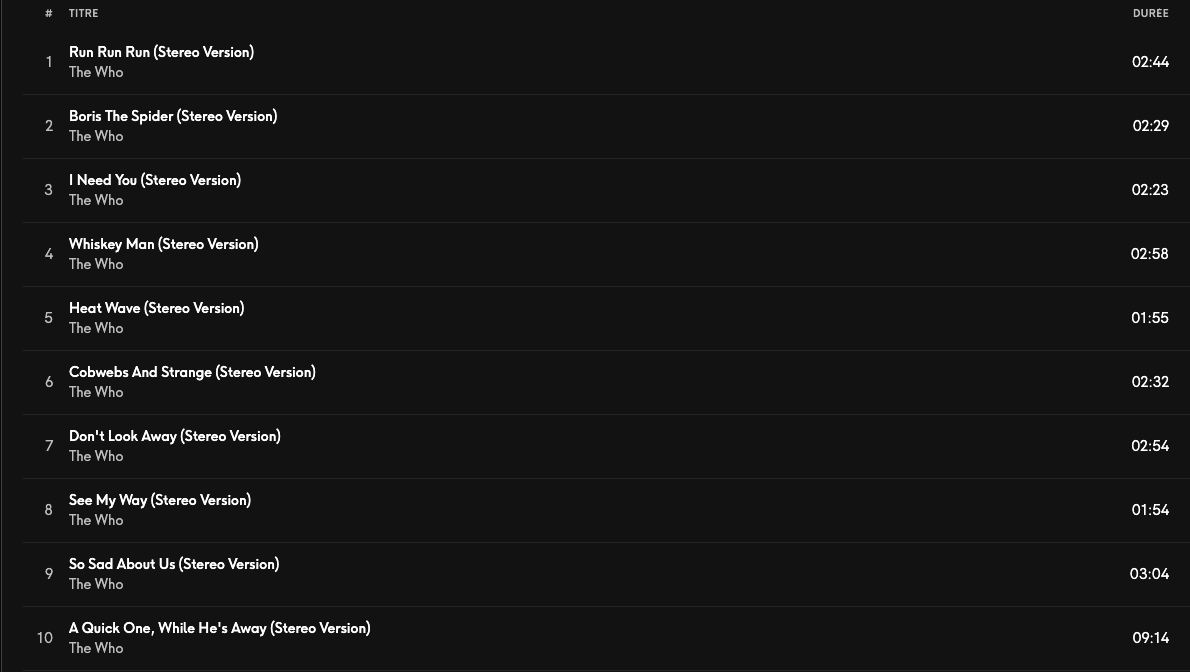Select Boris The Spider (Stereo Version) title
The width and height of the screenshot is (1190, 672).
tap(173, 116)
